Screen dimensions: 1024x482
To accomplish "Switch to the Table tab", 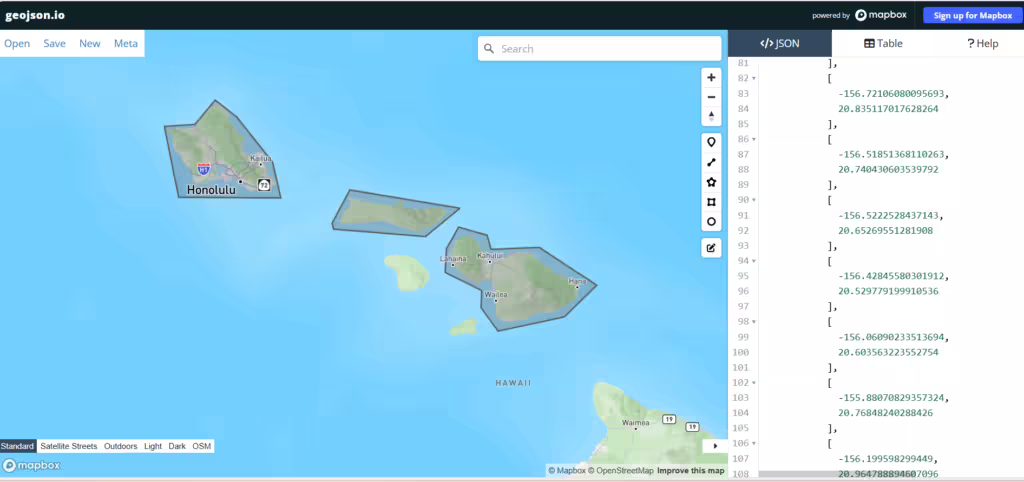I will (883, 44).
